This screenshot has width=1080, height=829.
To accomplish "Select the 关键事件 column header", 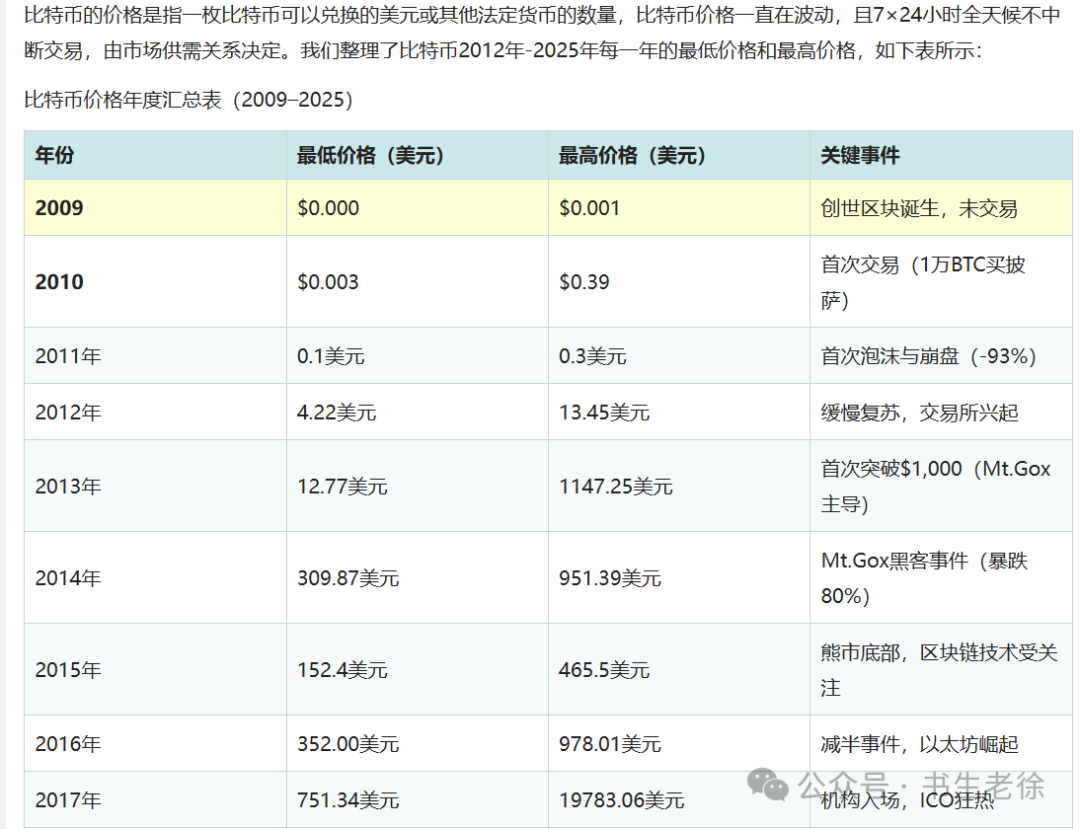I will [941, 155].
